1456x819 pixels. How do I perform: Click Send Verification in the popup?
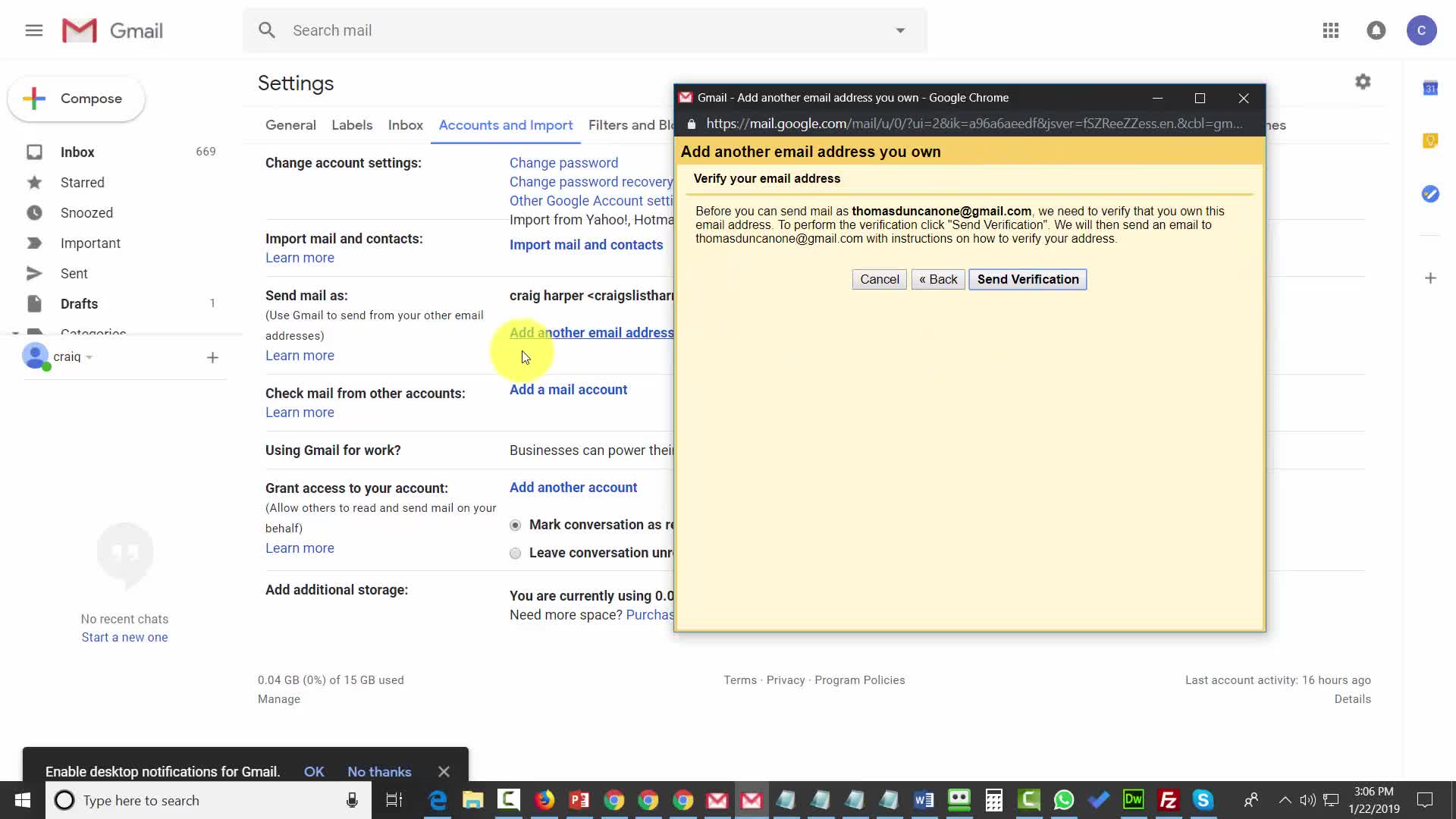1028,279
